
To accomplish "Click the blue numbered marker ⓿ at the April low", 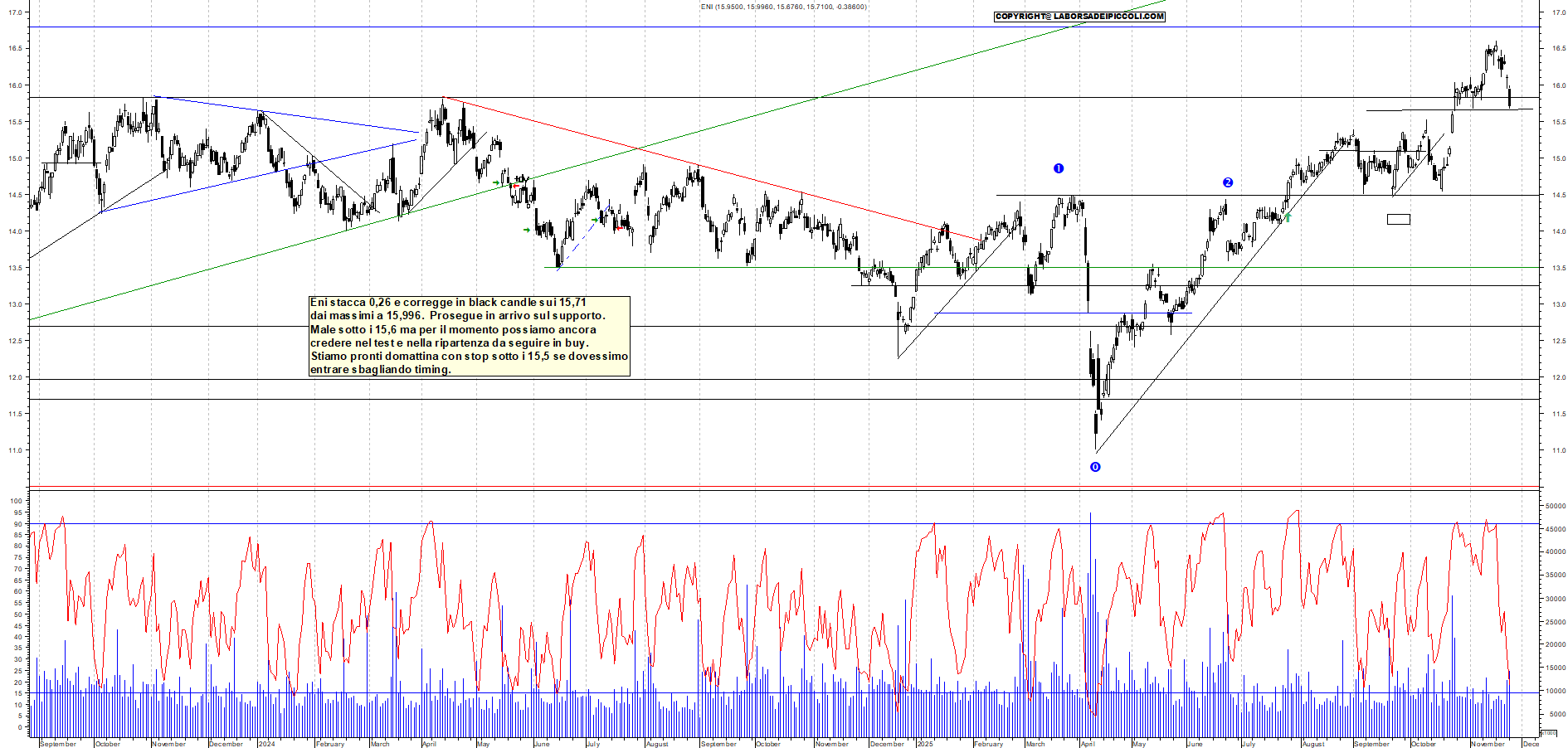I will [x=1095, y=467].
